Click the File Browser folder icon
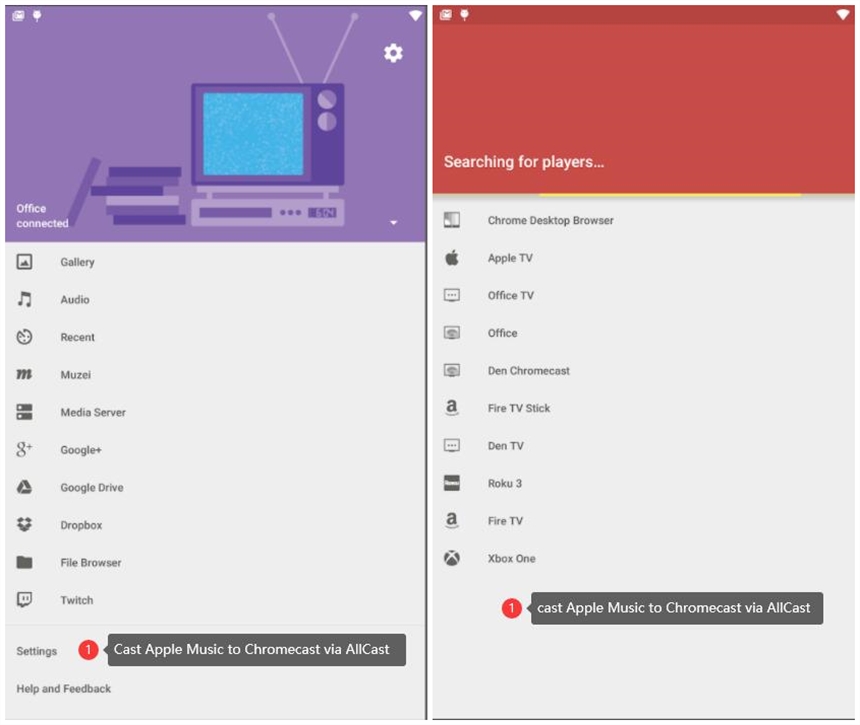The image size is (860, 725). pos(24,562)
